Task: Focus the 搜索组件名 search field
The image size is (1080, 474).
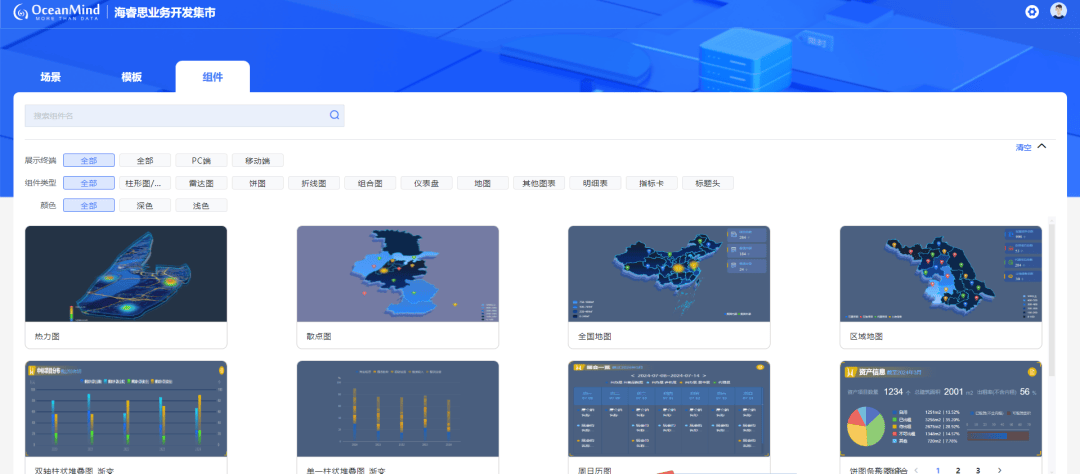Action: (x=185, y=115)
